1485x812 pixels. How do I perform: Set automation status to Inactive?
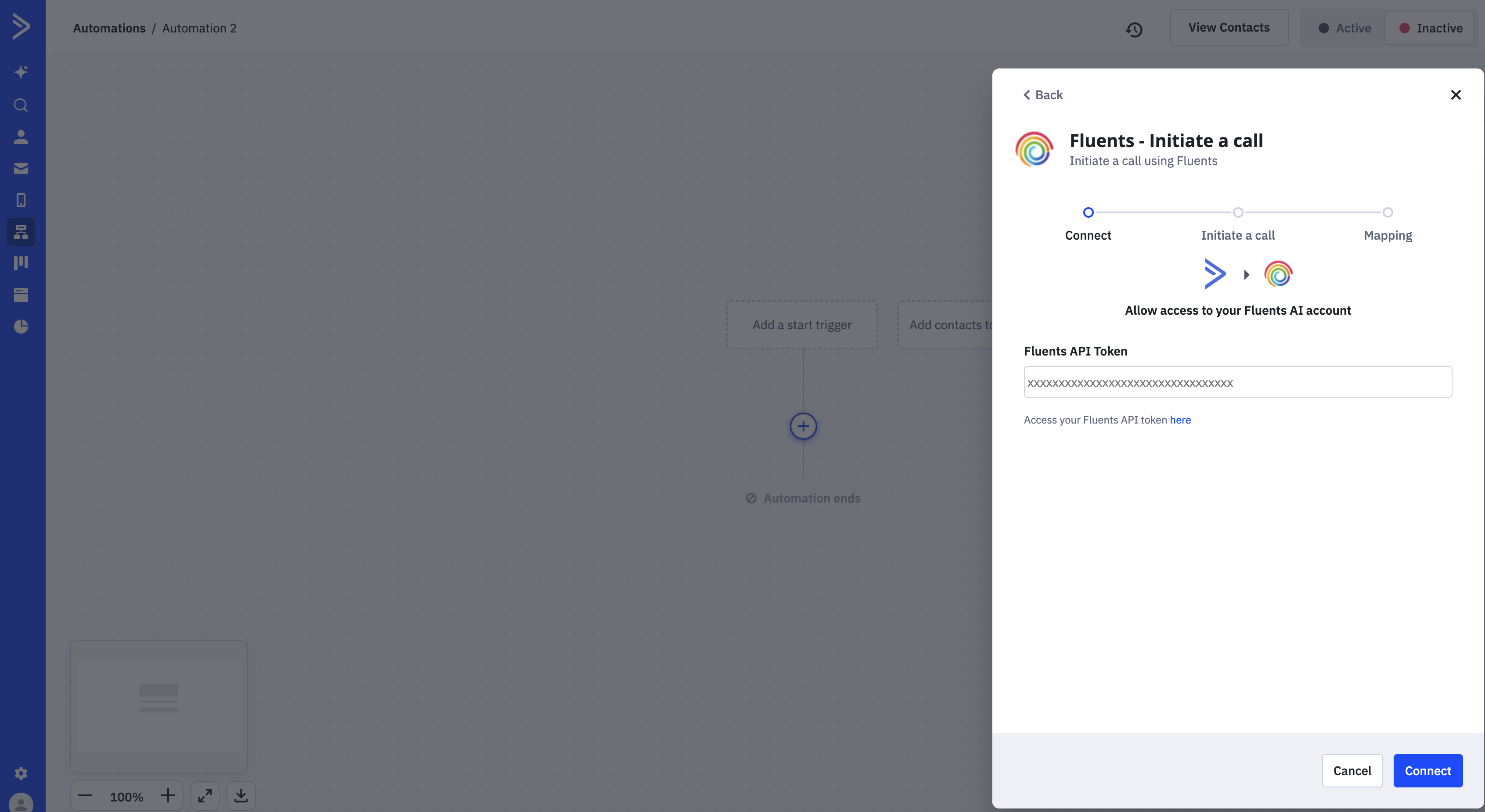click(1430, 28)
